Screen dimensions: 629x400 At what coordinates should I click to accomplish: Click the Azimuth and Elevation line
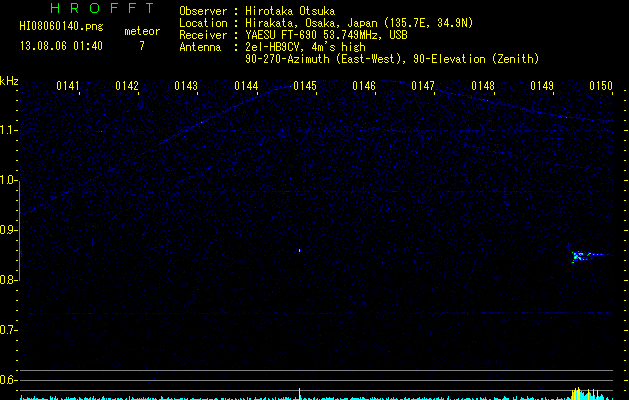392,59
